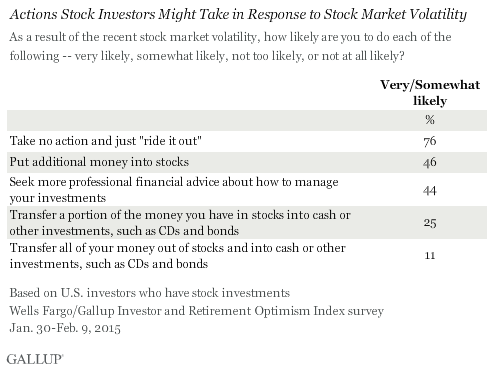Click the 'Based on U.S. investors' footnote
The height and width of the screenshot is (370, 494).
coord(150,293)
